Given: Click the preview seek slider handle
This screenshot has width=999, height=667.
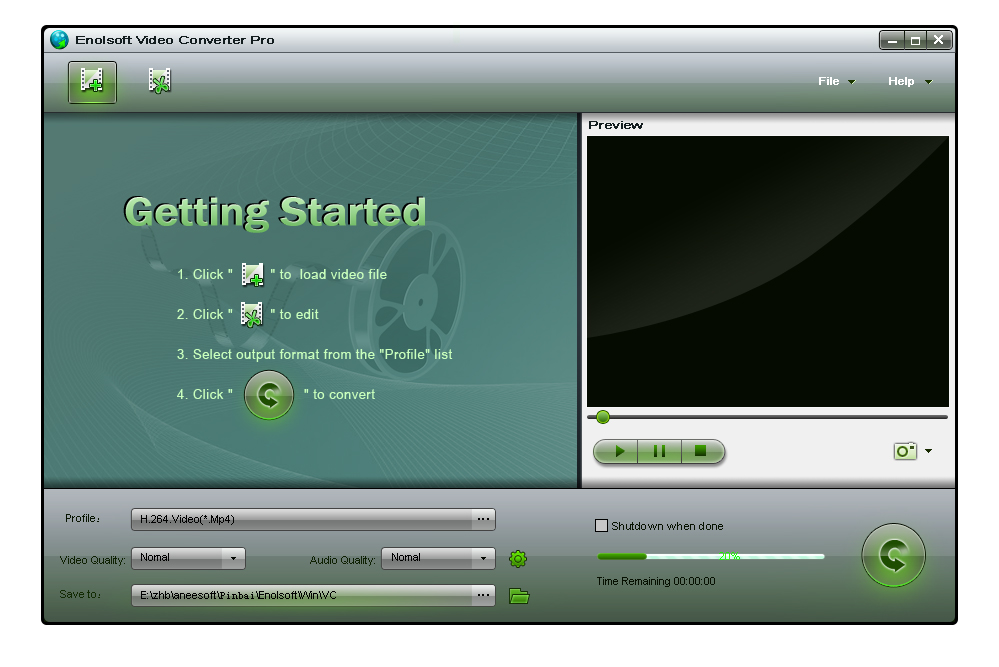Looking at the screenshot, I should pos(603,417).
